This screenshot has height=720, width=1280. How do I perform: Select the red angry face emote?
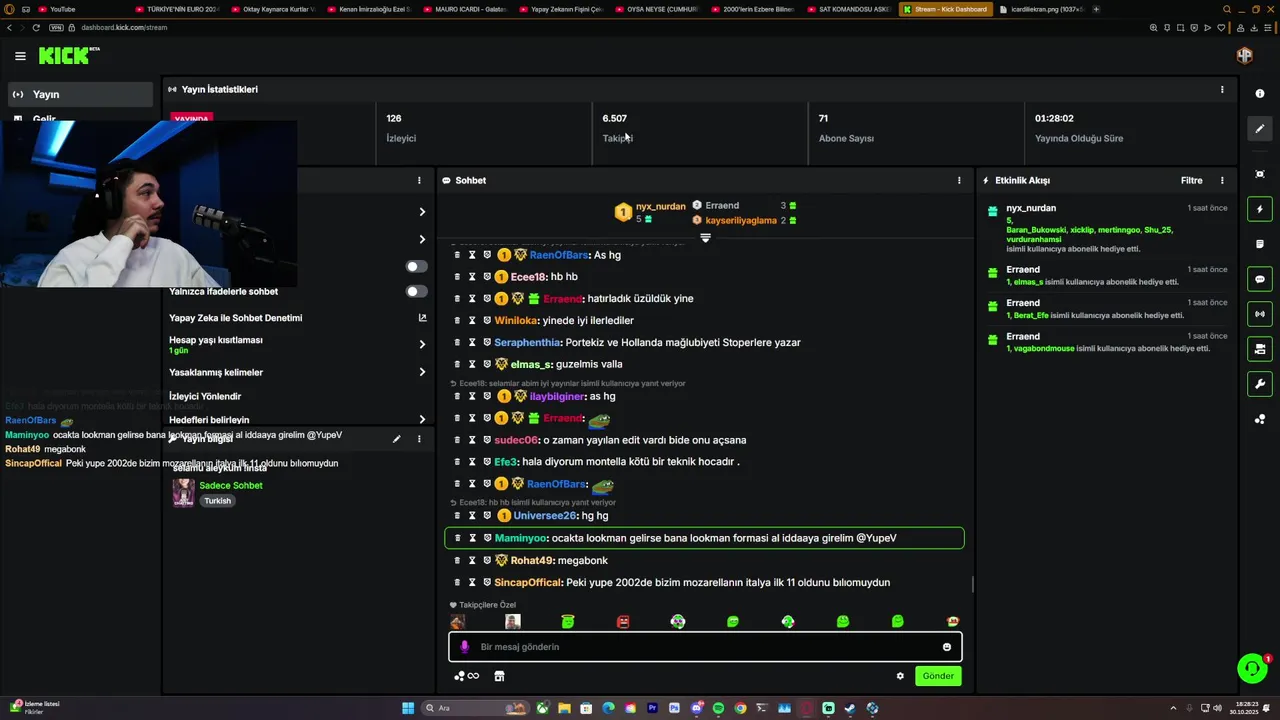click(x=623, y=622)
